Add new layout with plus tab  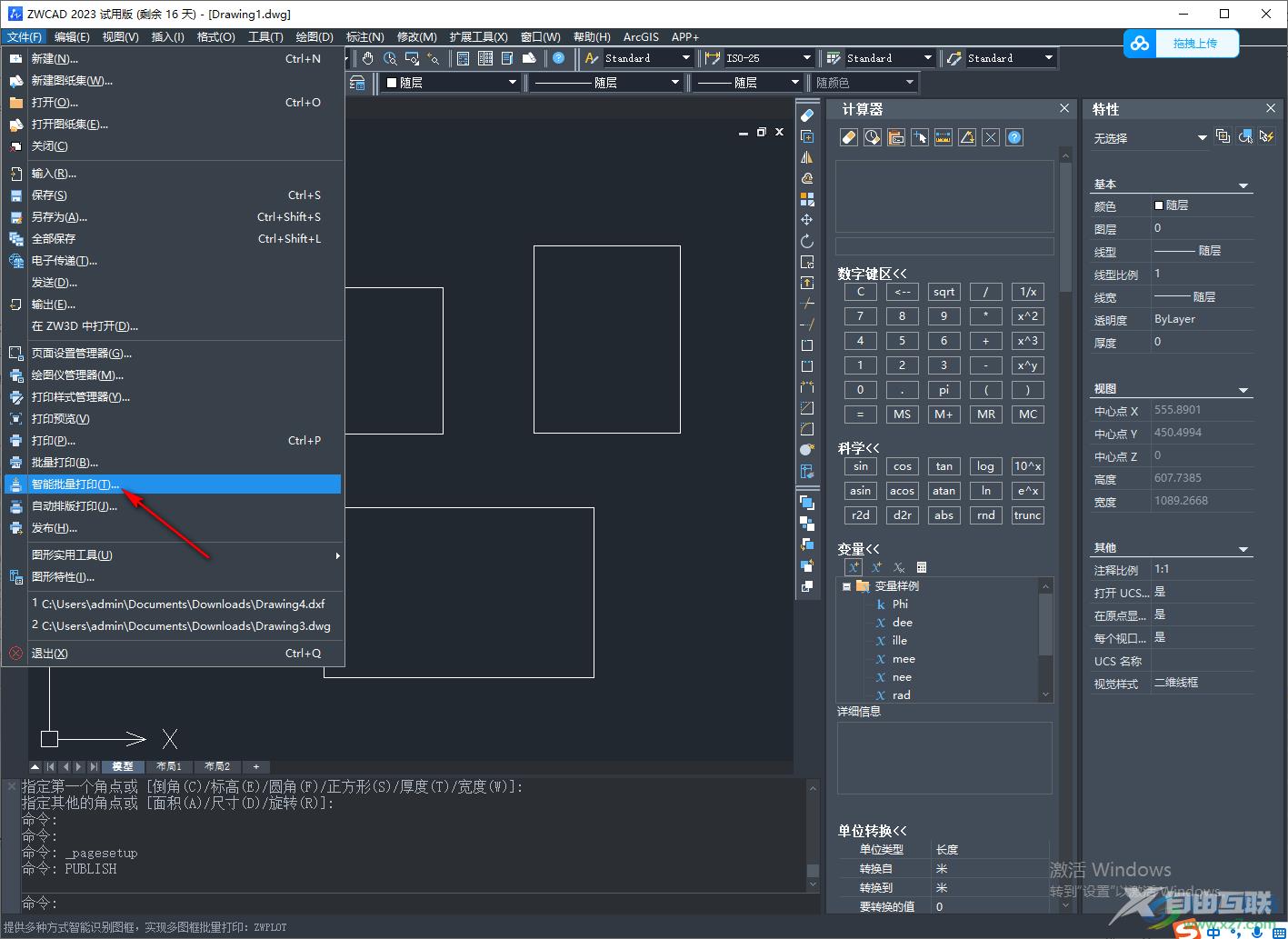256,766
